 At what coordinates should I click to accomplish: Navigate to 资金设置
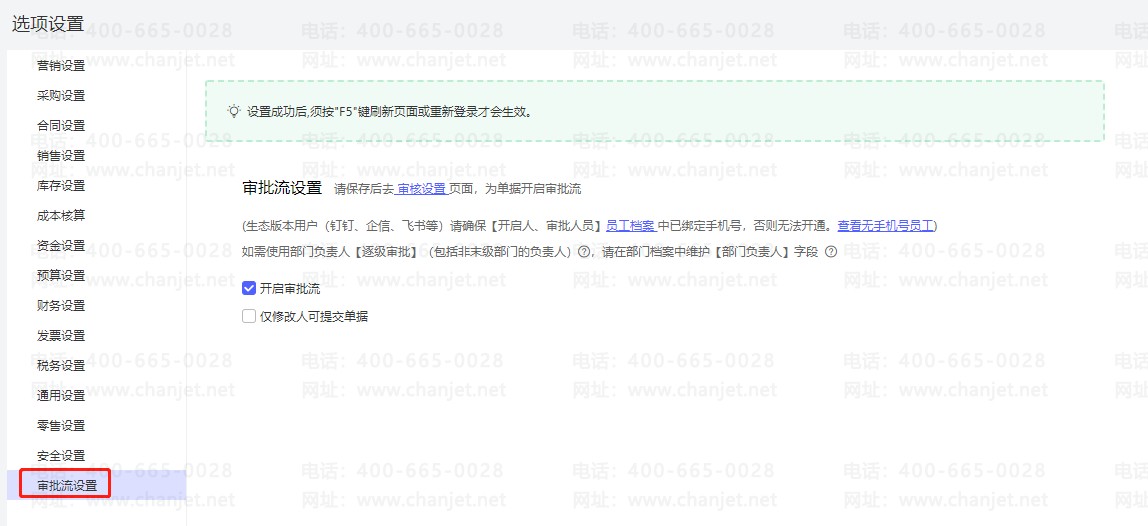tap(61, 246)
